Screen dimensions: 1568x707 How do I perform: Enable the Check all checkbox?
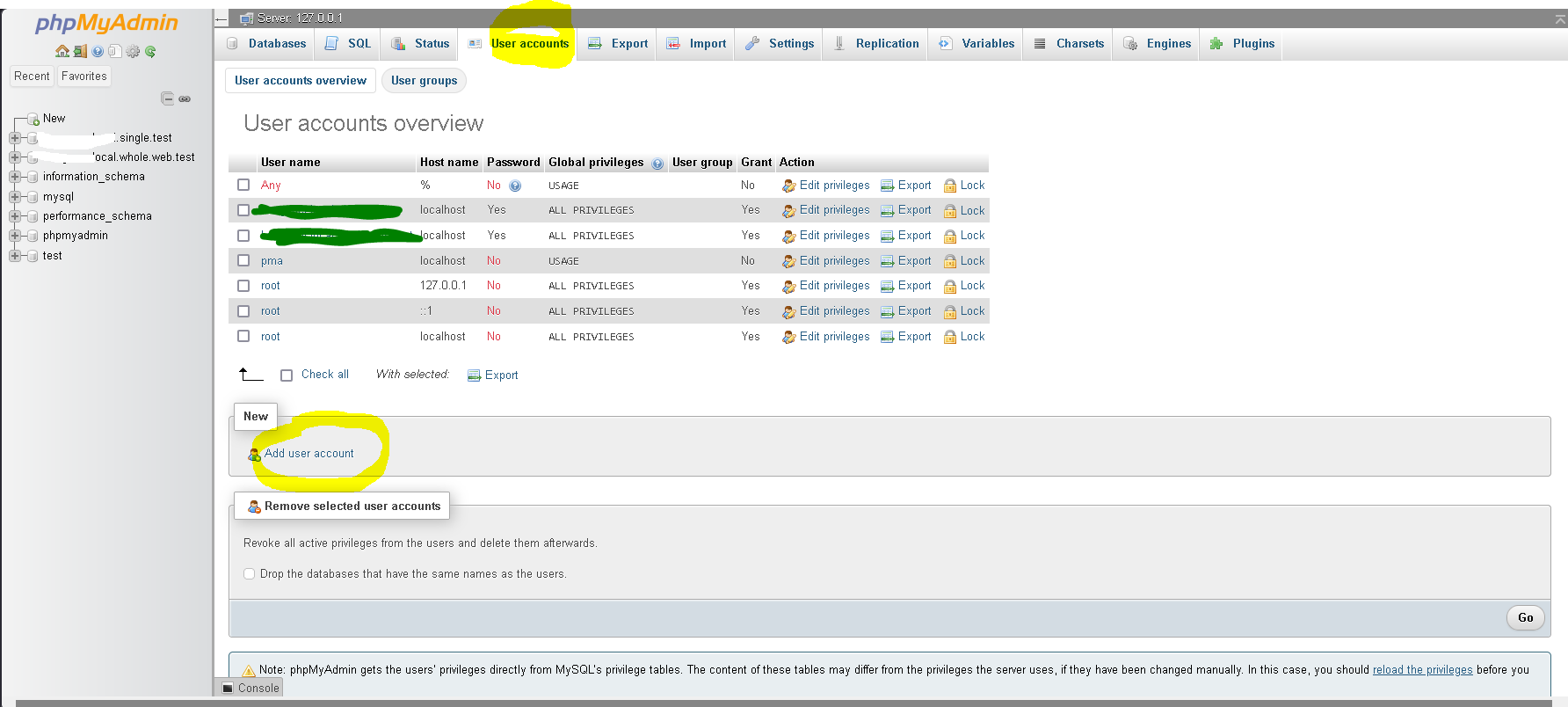point(287,375)
